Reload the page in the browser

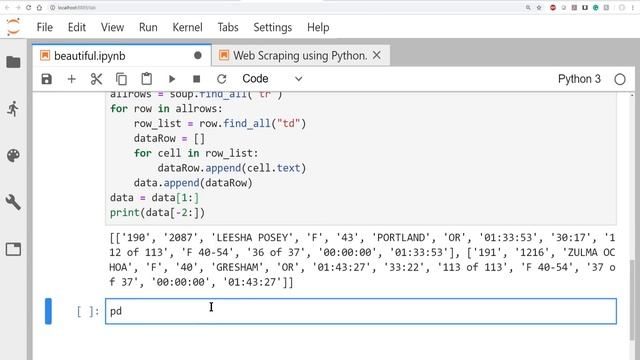[29, 7]
